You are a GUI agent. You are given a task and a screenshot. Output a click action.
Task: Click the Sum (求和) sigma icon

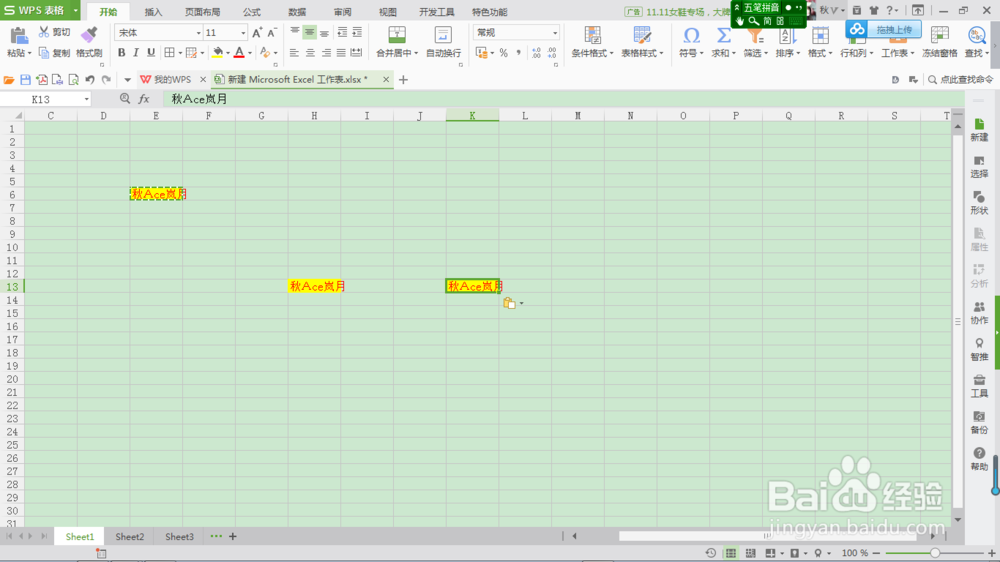point(723,35)
